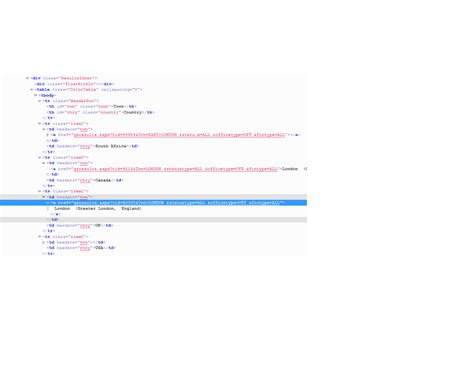
Task: Select the td row reading South Africa
Action: [x=92, y=146]
